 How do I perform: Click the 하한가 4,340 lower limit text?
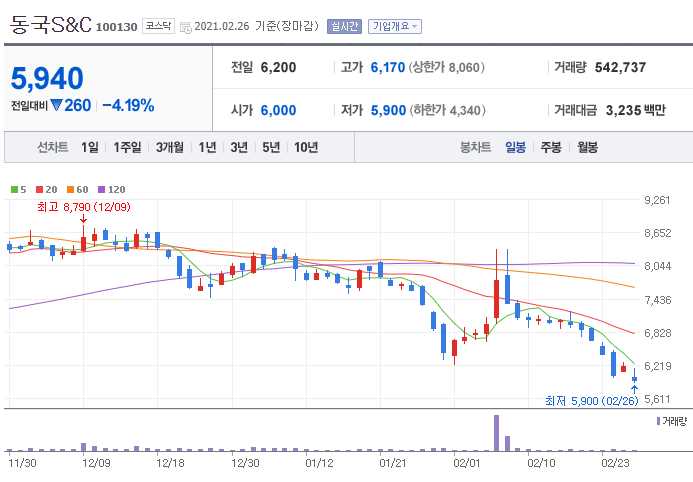447,110
